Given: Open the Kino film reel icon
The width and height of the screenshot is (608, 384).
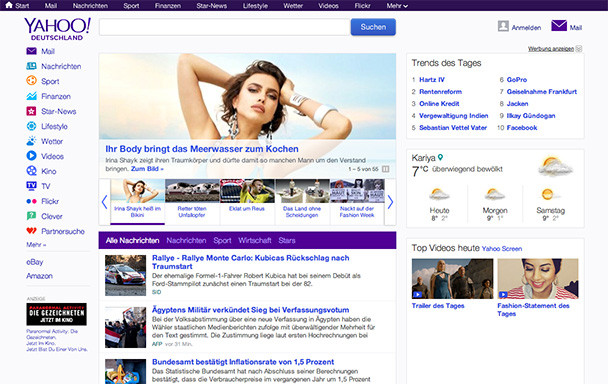Looking at the screenshot, I should click(31, 171).
